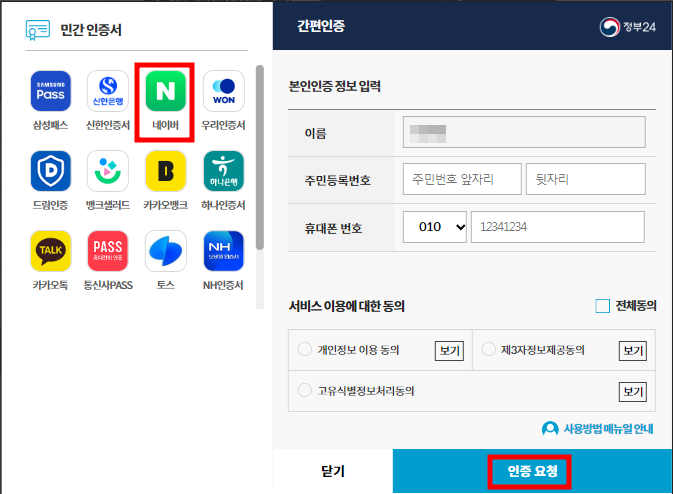The height and width of the screenshot is (494, 673).
Task: Select the Samsung Pass certificate icon
Action: tap(51, 91)
